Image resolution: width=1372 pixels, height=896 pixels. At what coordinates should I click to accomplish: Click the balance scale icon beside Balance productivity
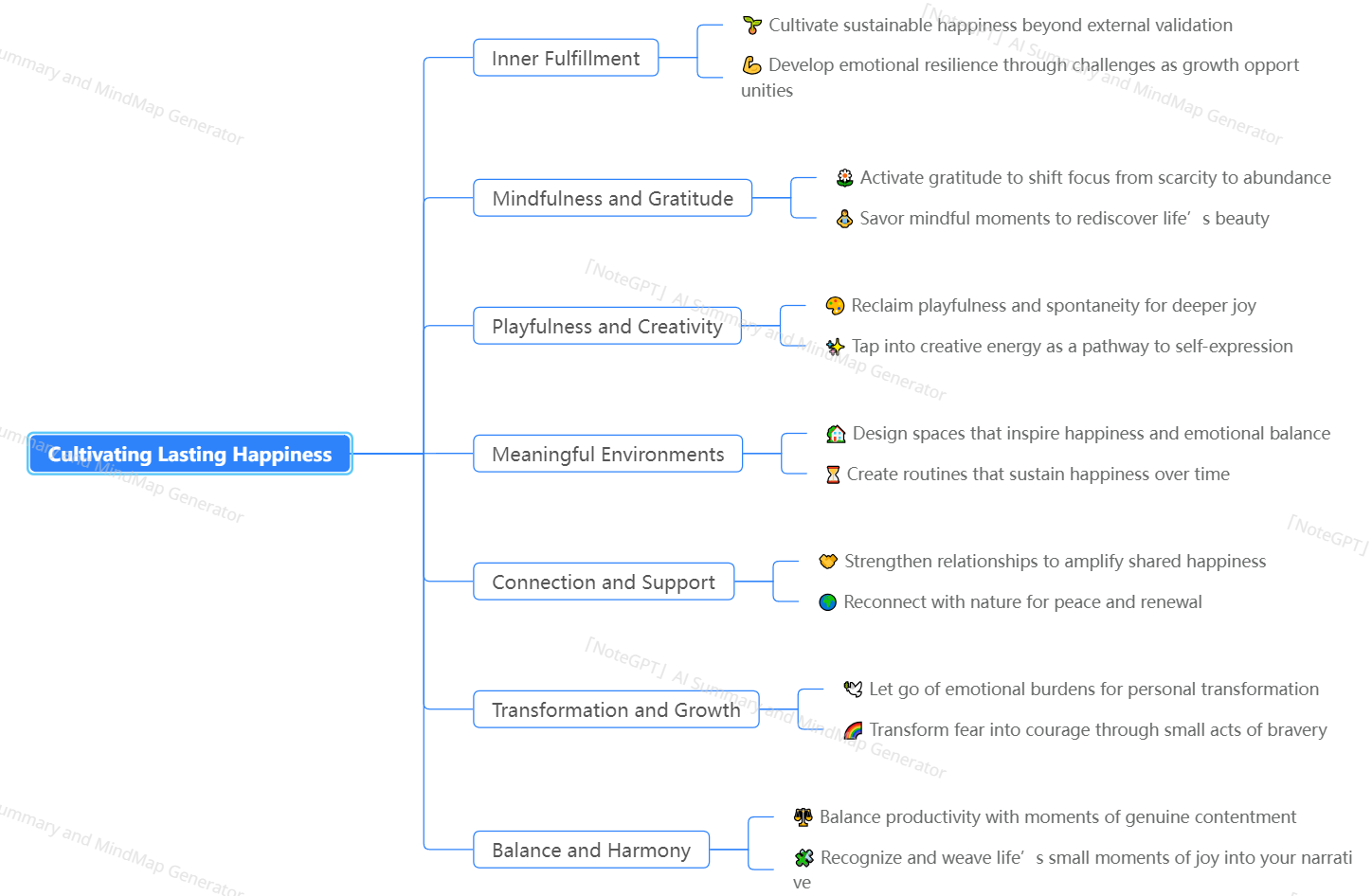[803, 817]
